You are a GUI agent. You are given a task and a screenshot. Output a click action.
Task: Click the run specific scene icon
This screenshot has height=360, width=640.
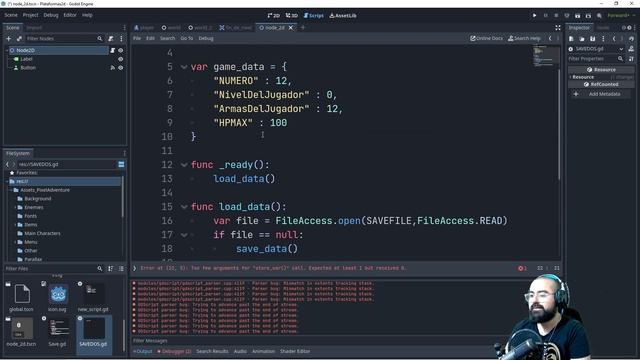point(588,16)
